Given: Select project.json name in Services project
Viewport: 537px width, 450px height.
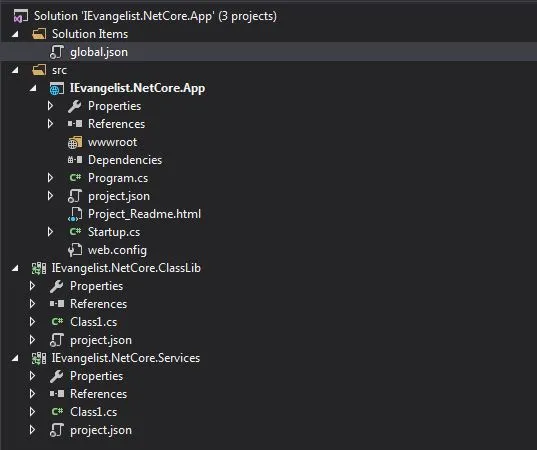Looking at the screenshot, I should point(101,430).
